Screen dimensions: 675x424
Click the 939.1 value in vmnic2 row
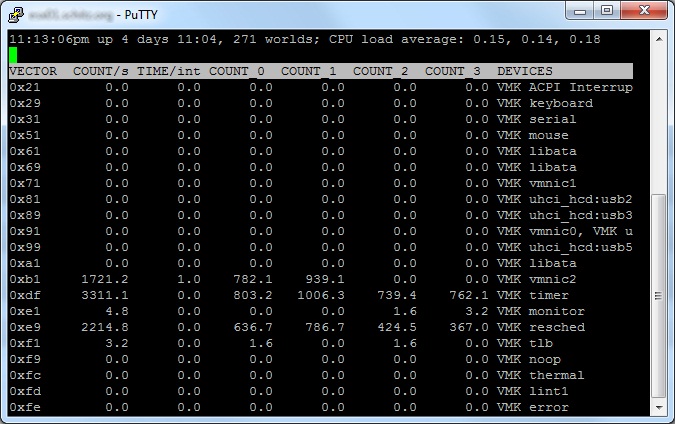[325, 279]
